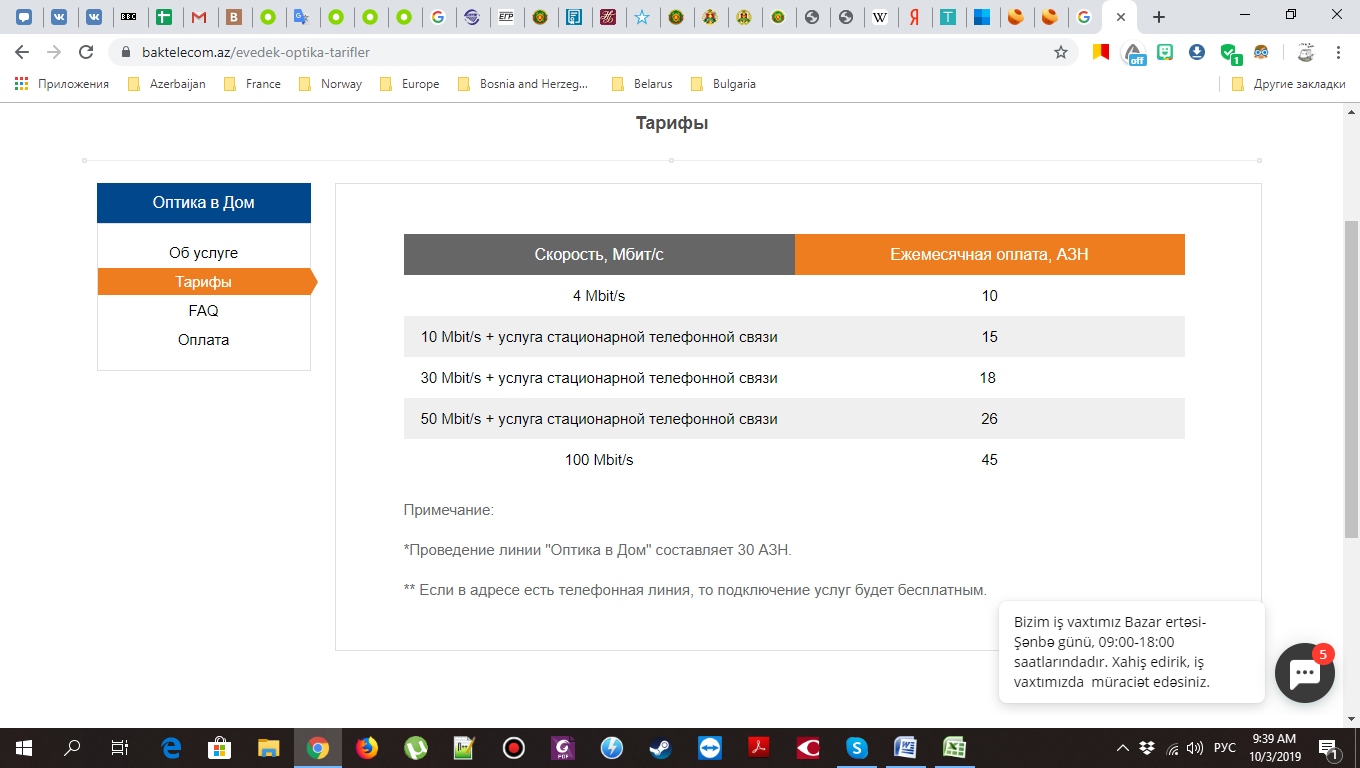1360x768 pixels.
Task: Open Adobe Acrobat Reader from the taskbar
Action: [x=759, y=748]
